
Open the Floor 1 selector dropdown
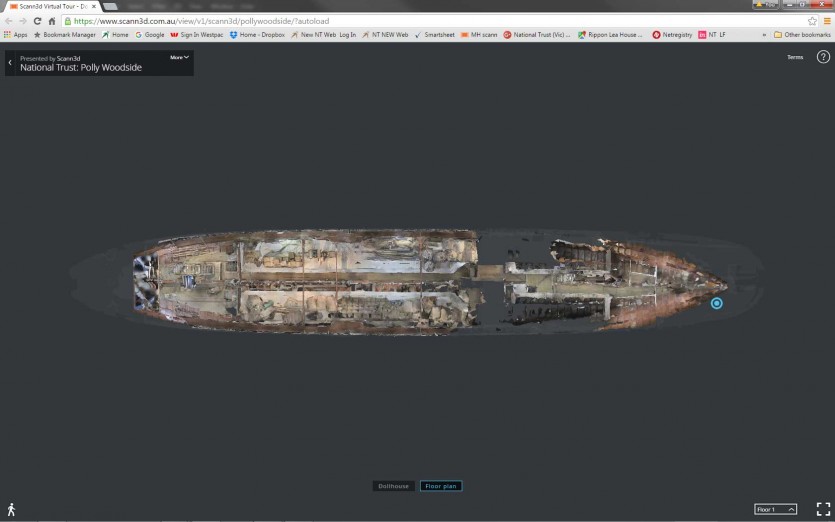click(x=775, y=509)
